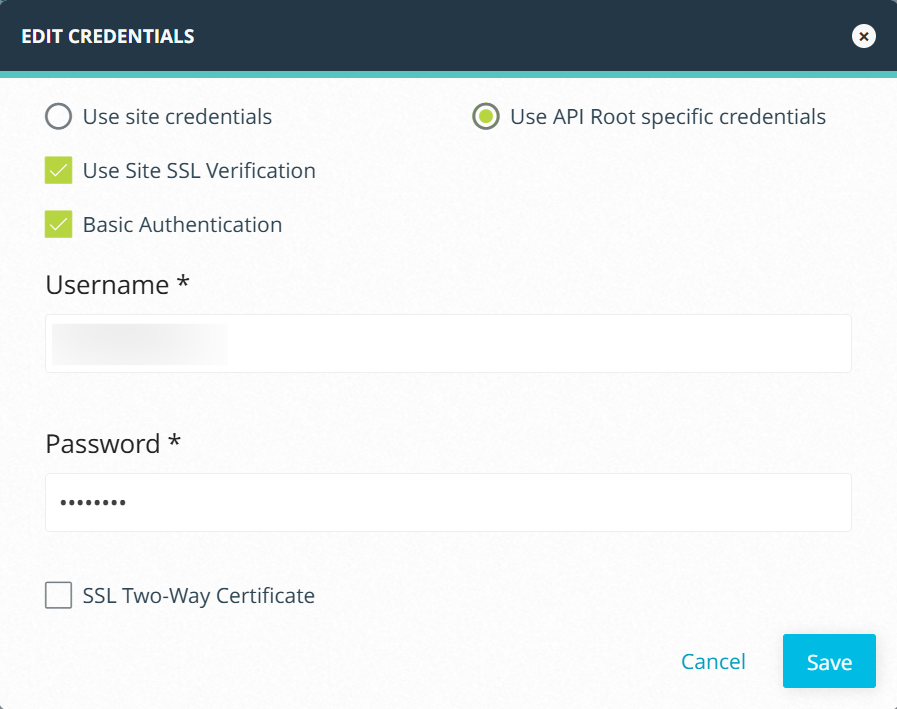The height and width of the screenshot is (709, 897).
Task: Click inside the Password input field
Action: click(x=448, y=502)
